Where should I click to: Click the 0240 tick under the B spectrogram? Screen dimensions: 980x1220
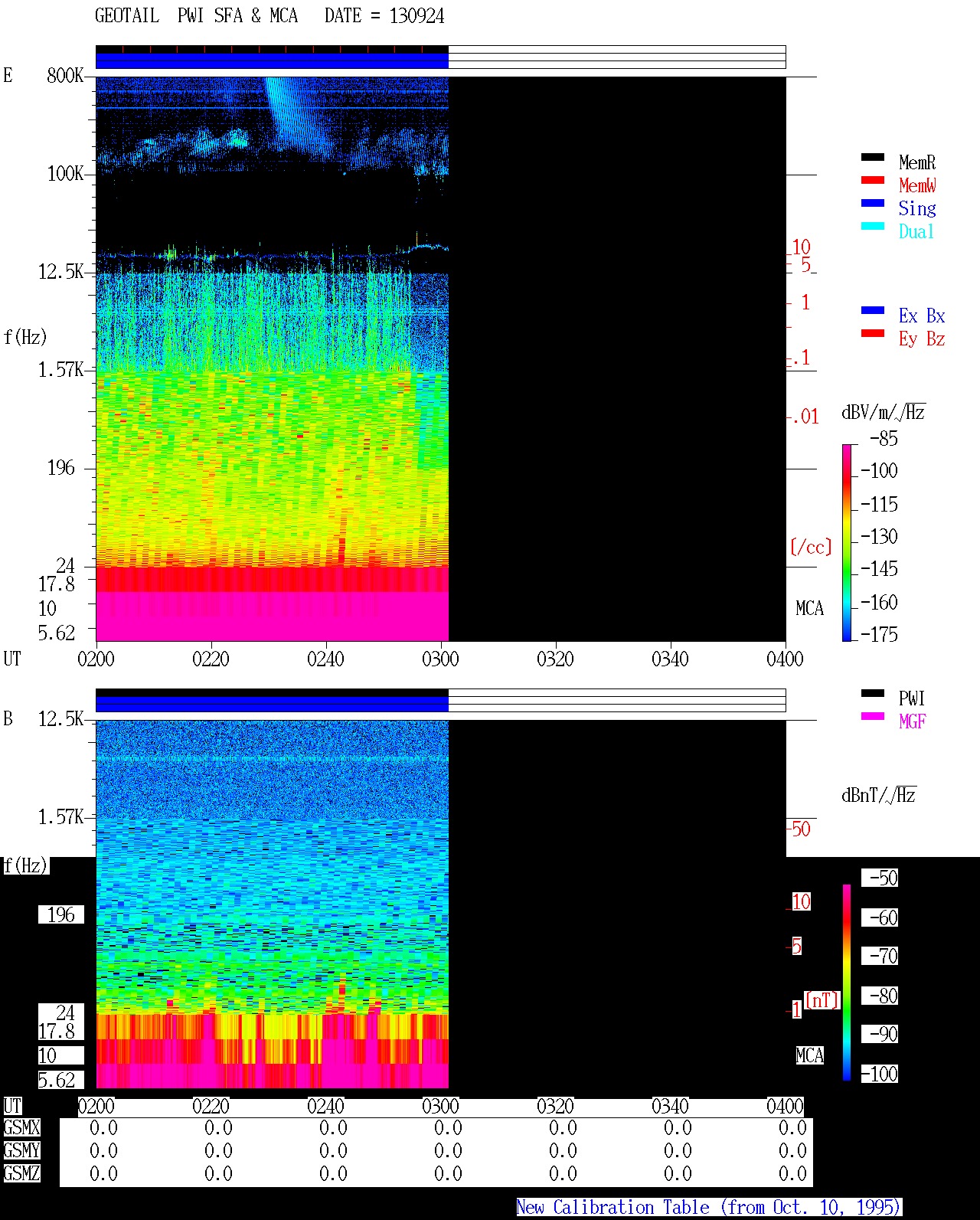(x=325, y=1106)
